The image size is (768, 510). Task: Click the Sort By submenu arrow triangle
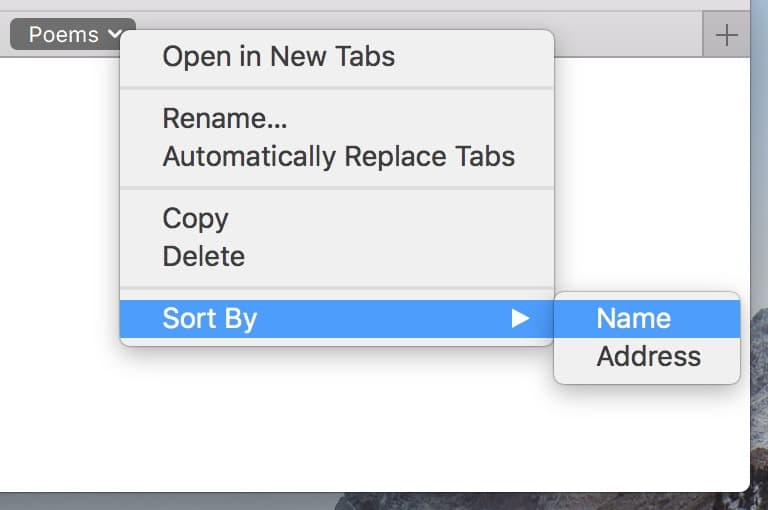(x=519, y=319)
